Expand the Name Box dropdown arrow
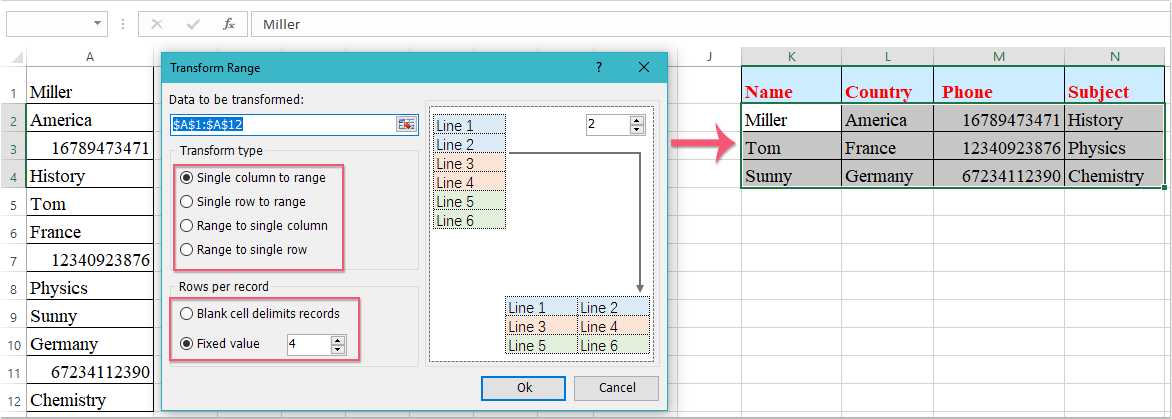Screen dimensions: 1172x419 pos(97,23)
